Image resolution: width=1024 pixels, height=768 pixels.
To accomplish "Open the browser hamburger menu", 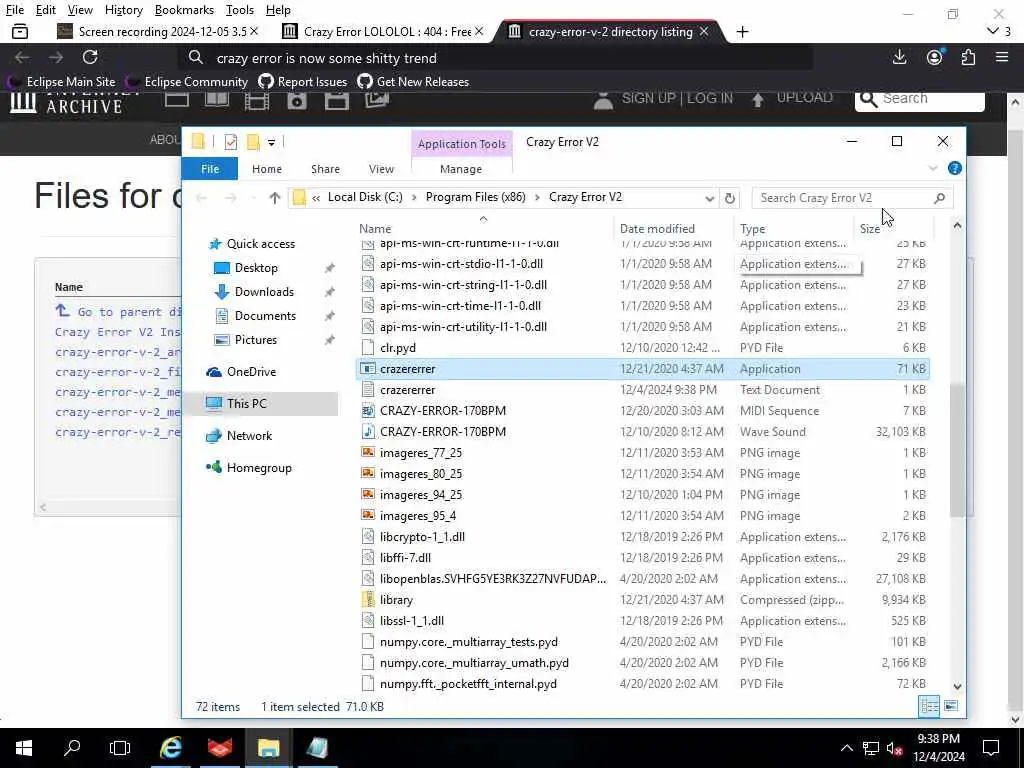I will pyautogui.click(x=1002, y=57).
